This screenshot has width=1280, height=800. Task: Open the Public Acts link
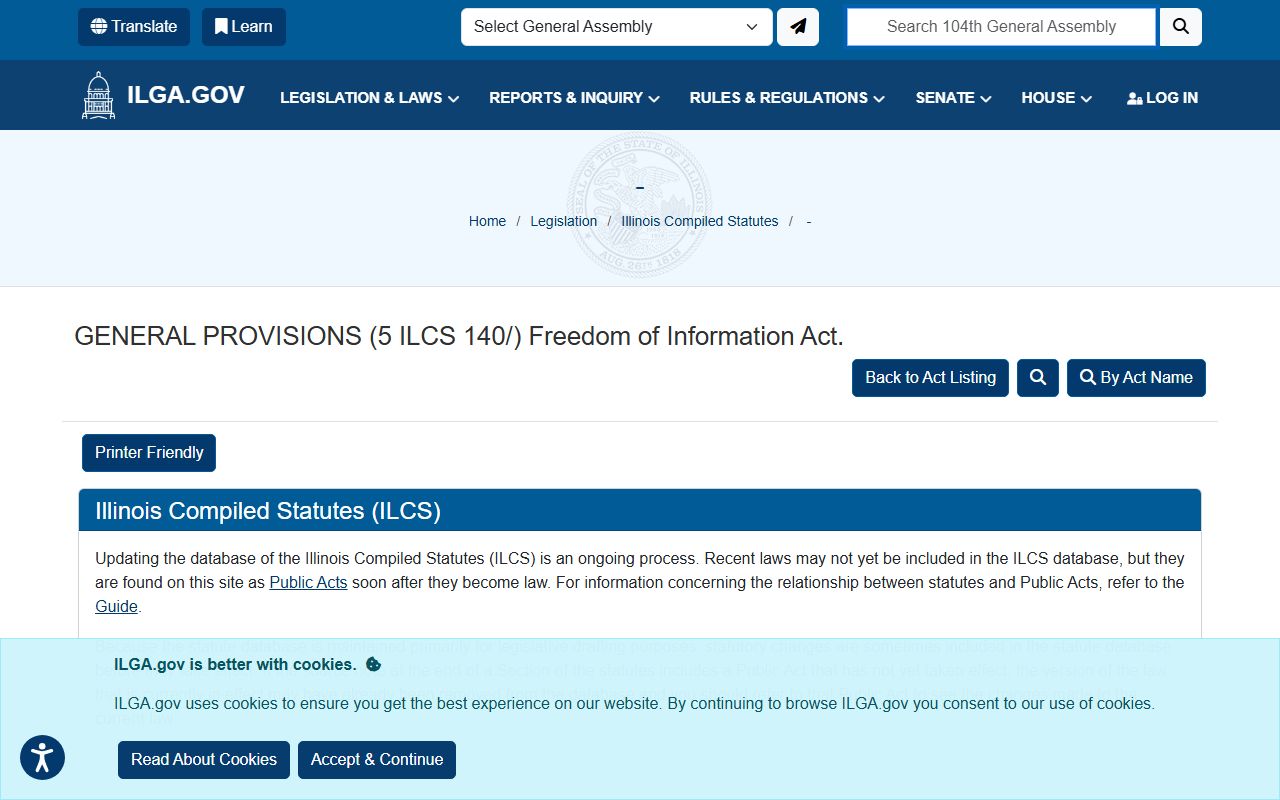[x=308, y=582]
